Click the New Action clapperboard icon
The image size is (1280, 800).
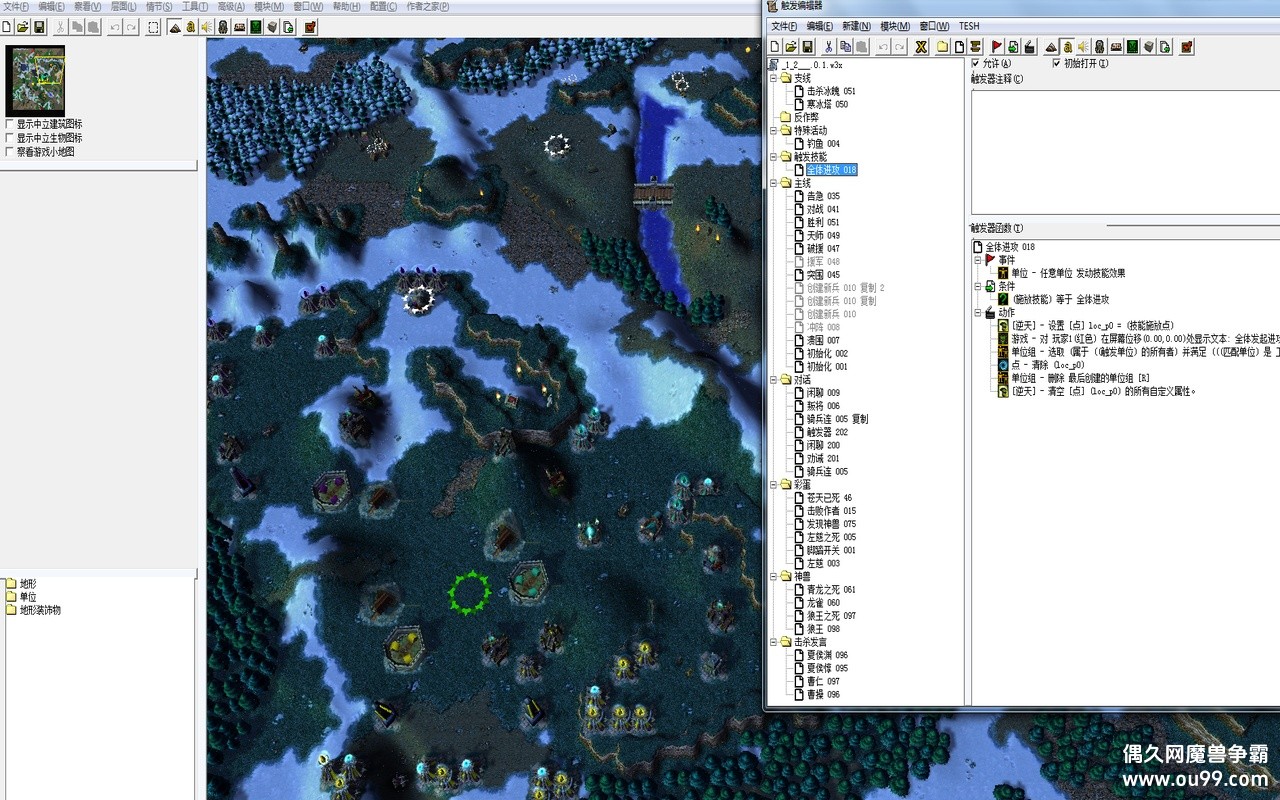1029,46
